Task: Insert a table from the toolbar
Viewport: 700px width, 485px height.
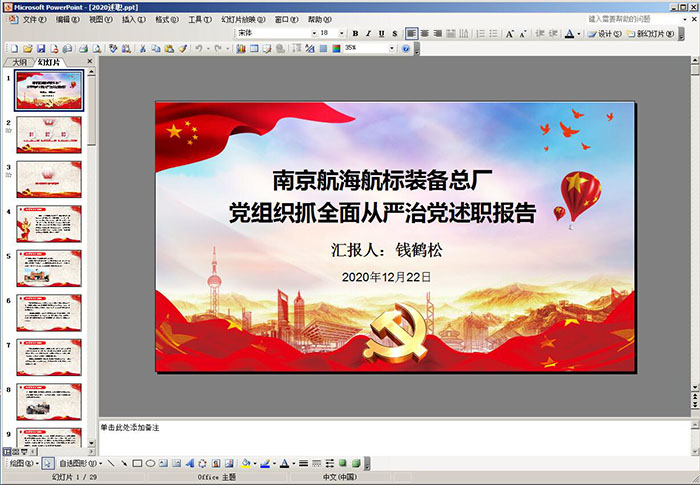Action: tap(254, 49)
